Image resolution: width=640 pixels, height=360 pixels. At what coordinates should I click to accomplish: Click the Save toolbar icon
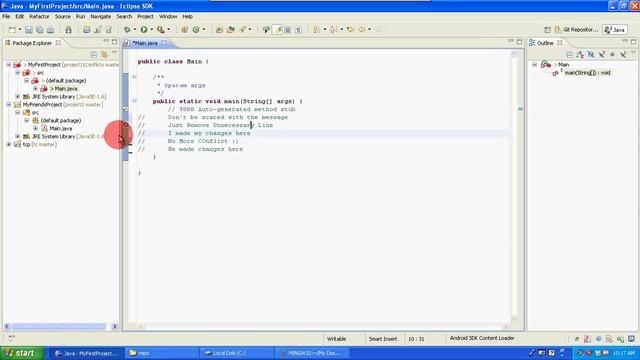[x=29, y=30]
